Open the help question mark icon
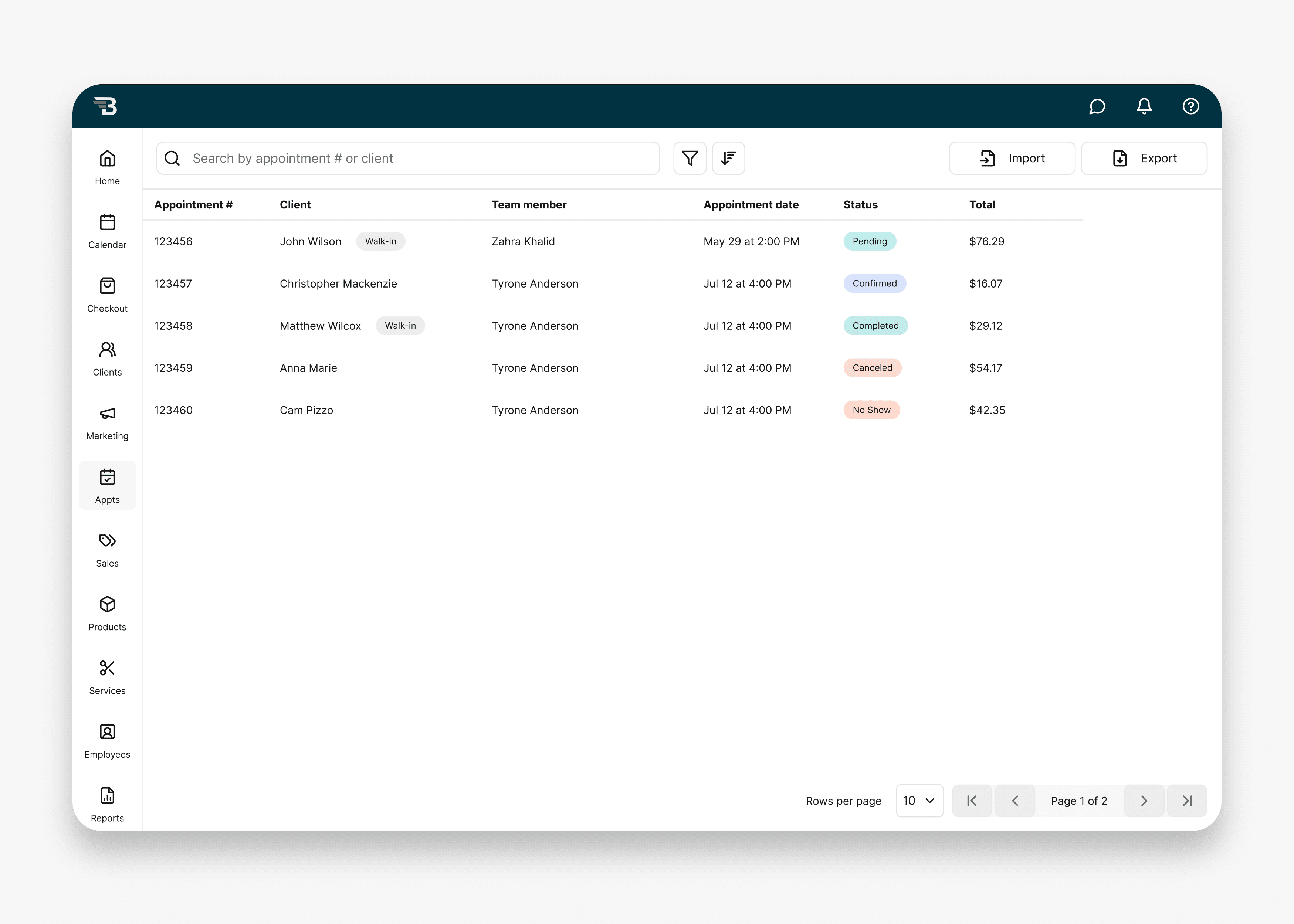 click(x=1190, y=106)
